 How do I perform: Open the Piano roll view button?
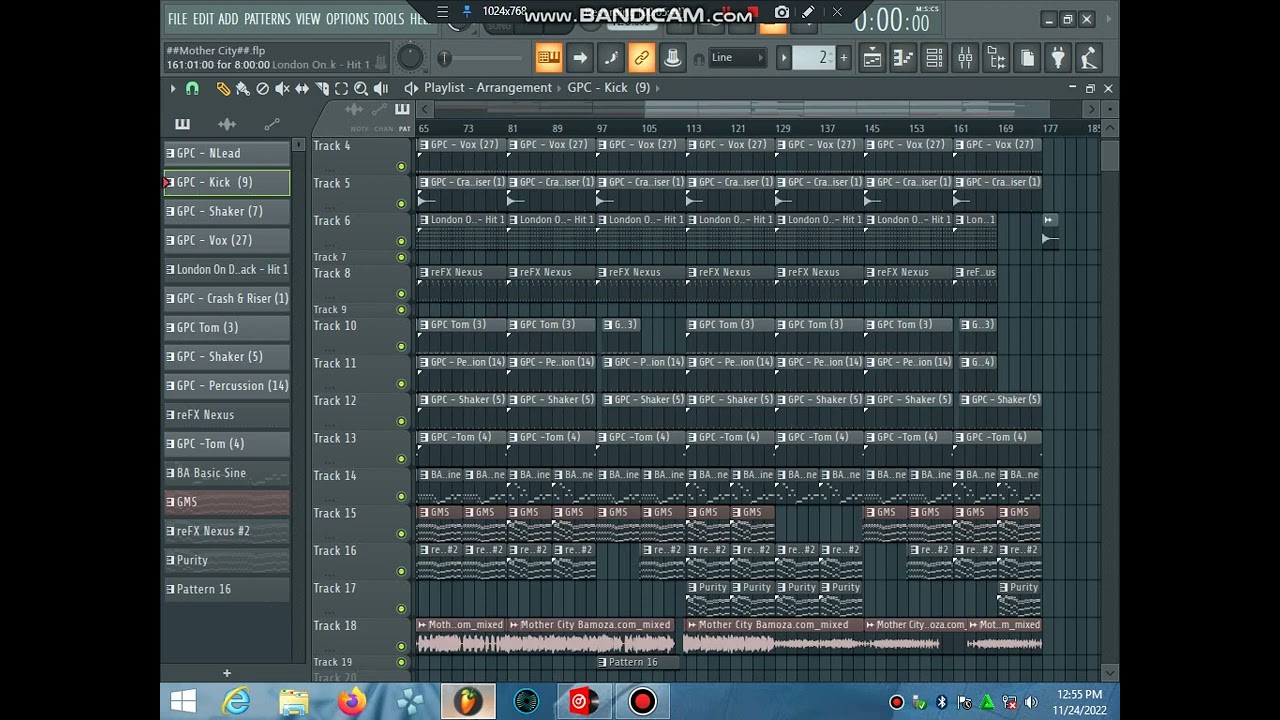903,58
